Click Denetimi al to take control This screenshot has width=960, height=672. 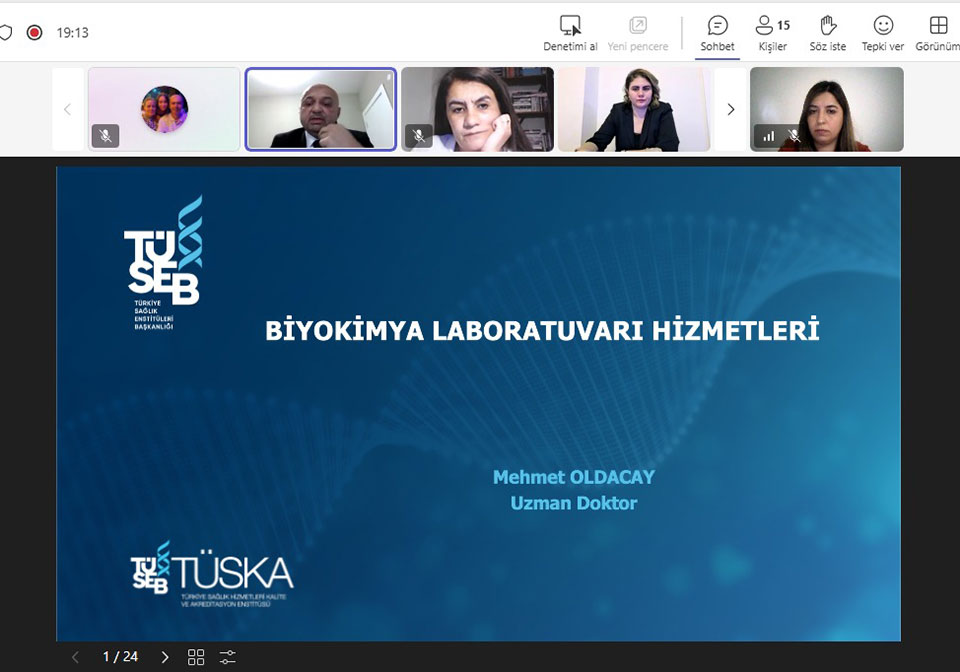[570, 32]
